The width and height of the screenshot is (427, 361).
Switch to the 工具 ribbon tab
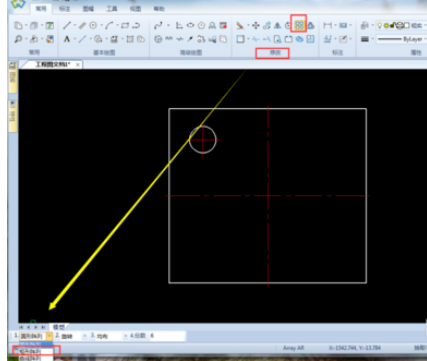point(112,9)
